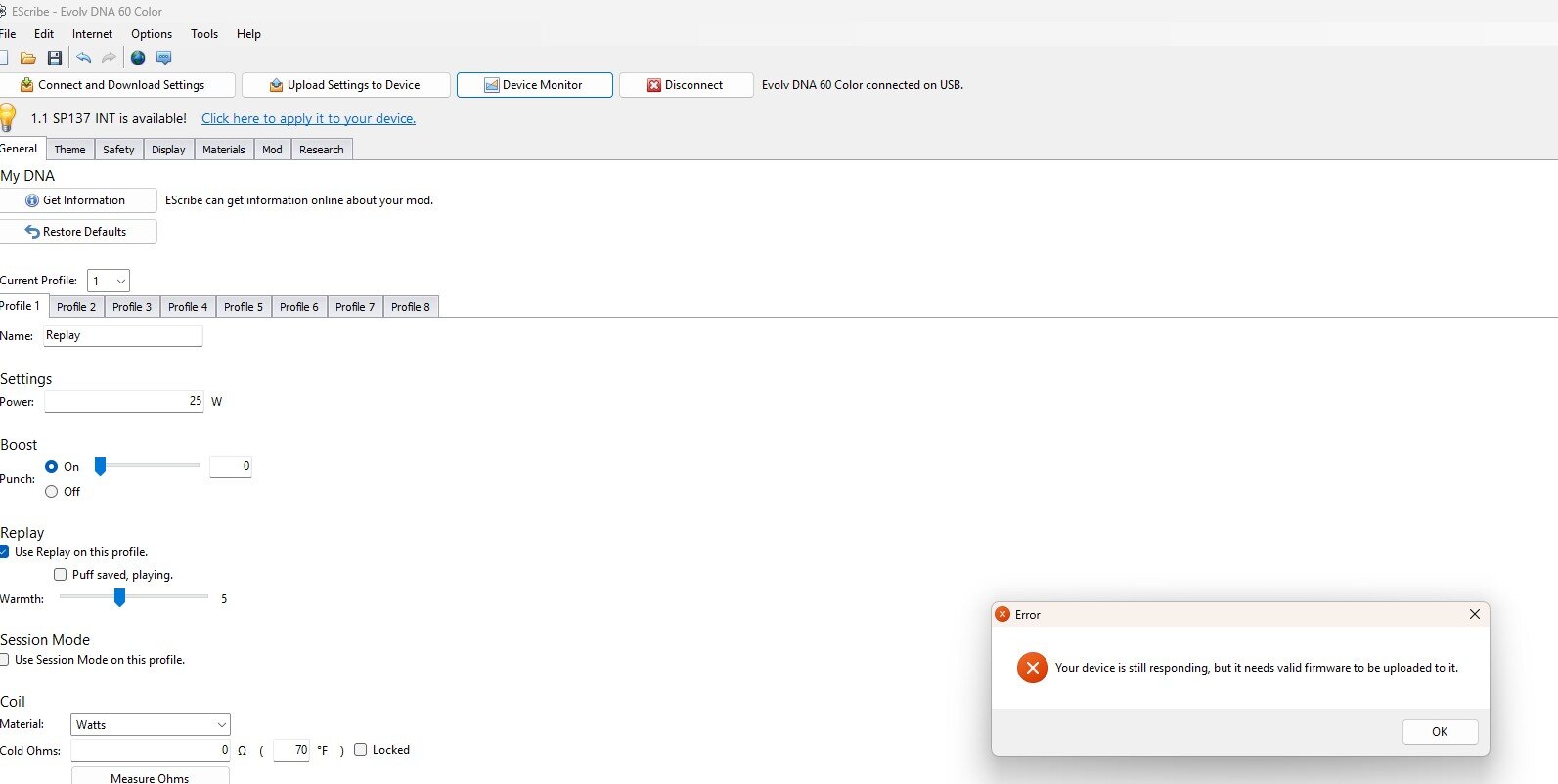Click Measure Ohms under Coil
The width and height of the screenshot is (1558, 784).
(x=151, y=776)
